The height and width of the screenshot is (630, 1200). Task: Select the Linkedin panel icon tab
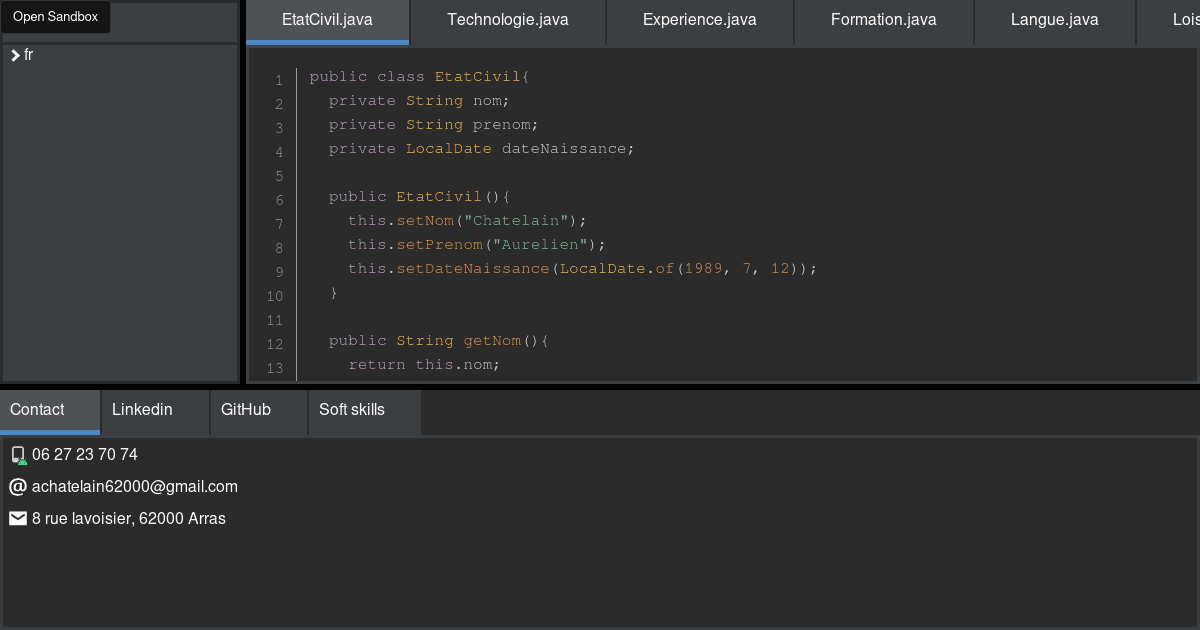pyautogui.click(x=142, y=409)
